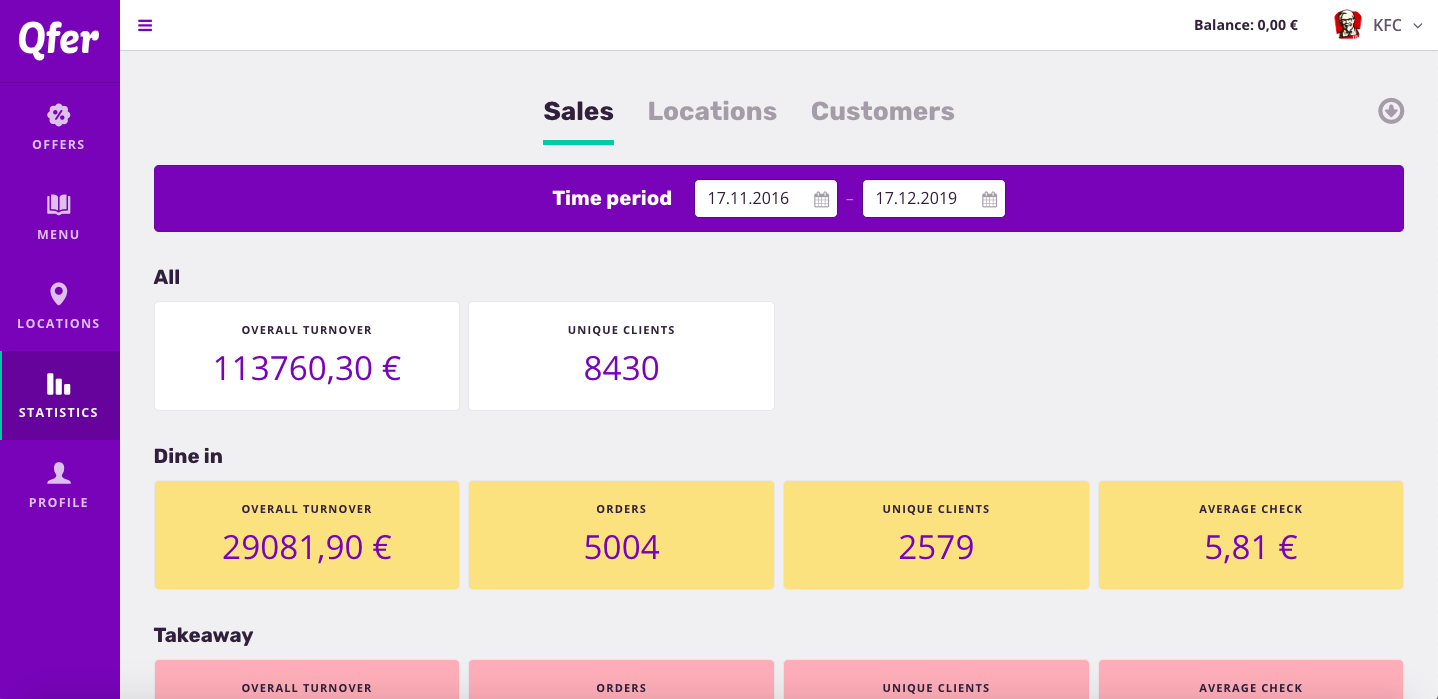Open the start date calendar picker icon
1438x699 pixels.
tap(821, 199)
